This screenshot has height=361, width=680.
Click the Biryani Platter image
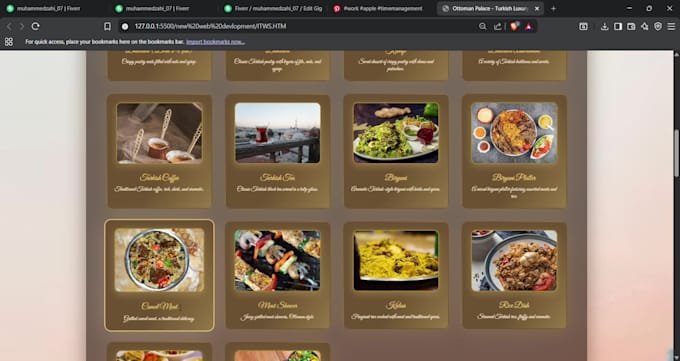click(x=514, y=133)
